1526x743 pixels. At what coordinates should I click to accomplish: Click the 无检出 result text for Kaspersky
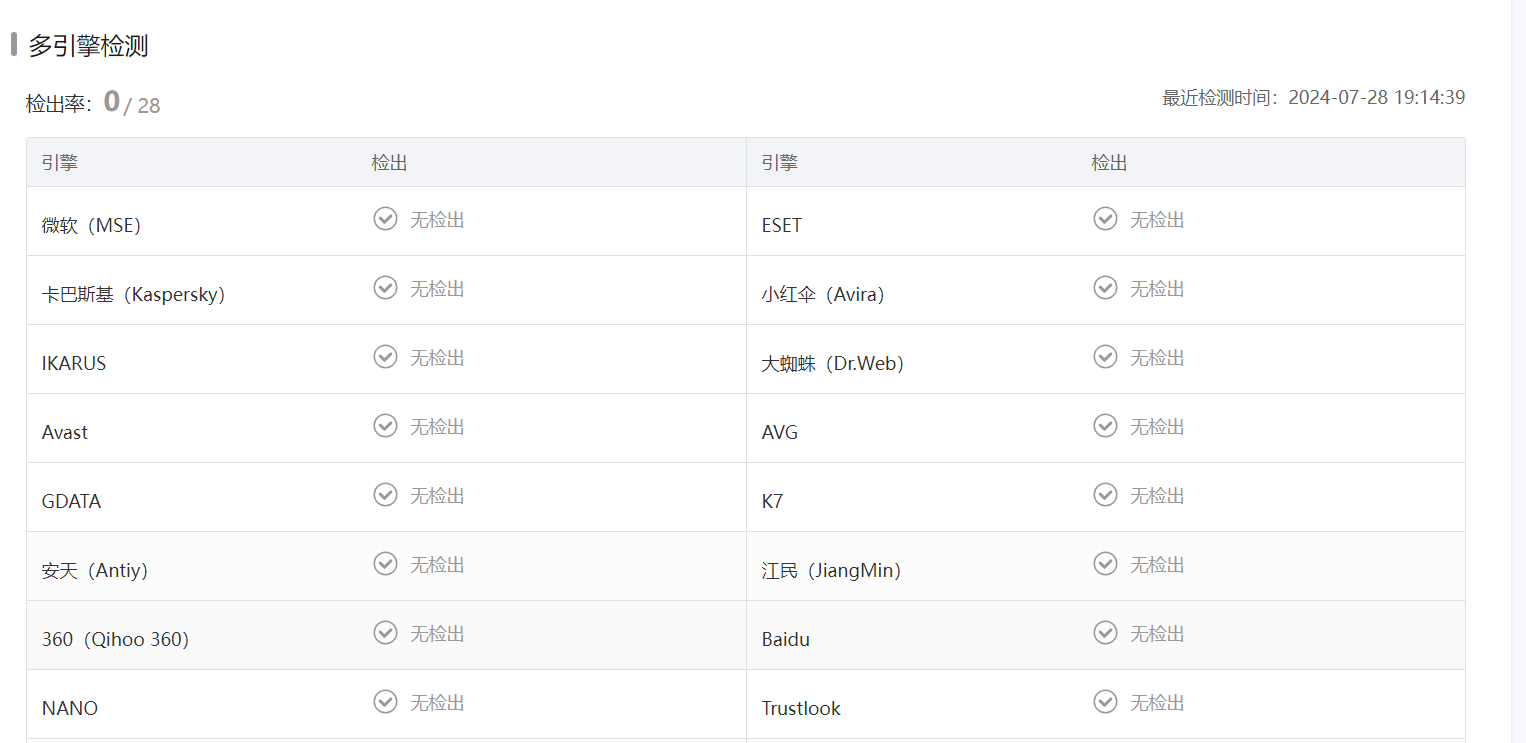tap(437, 288)
